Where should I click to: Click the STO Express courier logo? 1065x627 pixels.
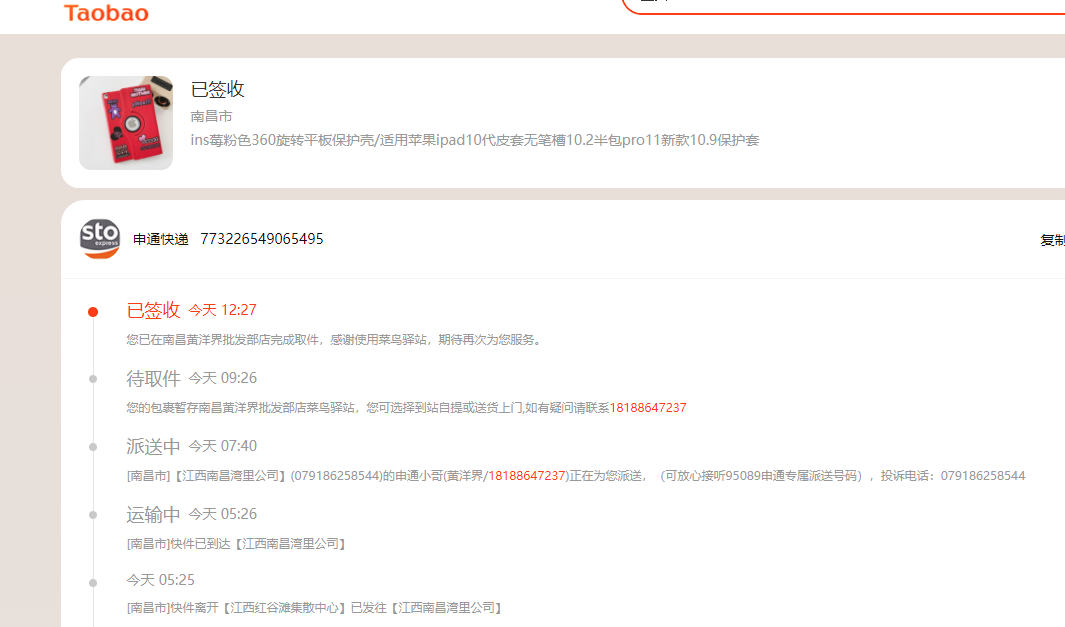(100, 238)
